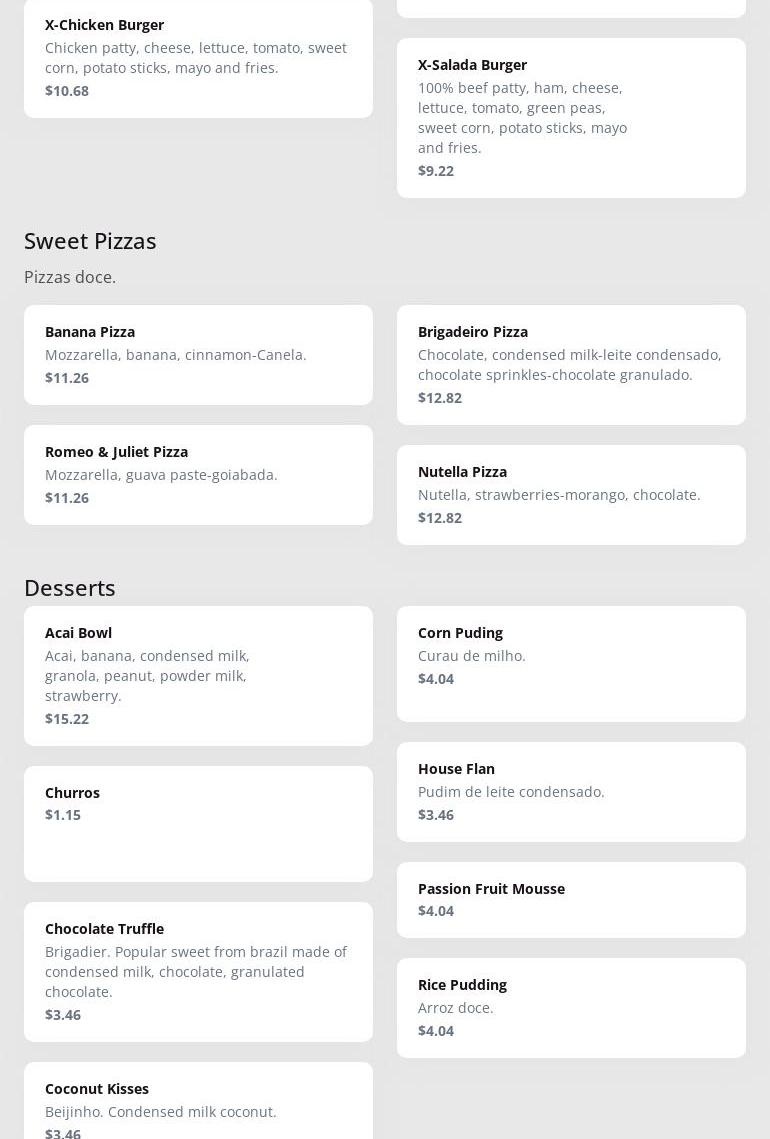Choose the Banana Pizza menu item
The height and width of the screenshot is (1139, 770).
tap(198, 354)
